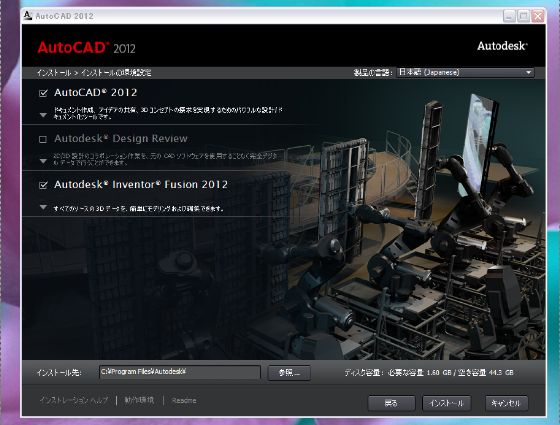The width and height of the screenshot is (560, 425).
Task: Click the 参照... browse button
Action: pyautogui.click(x=289, y=373)
